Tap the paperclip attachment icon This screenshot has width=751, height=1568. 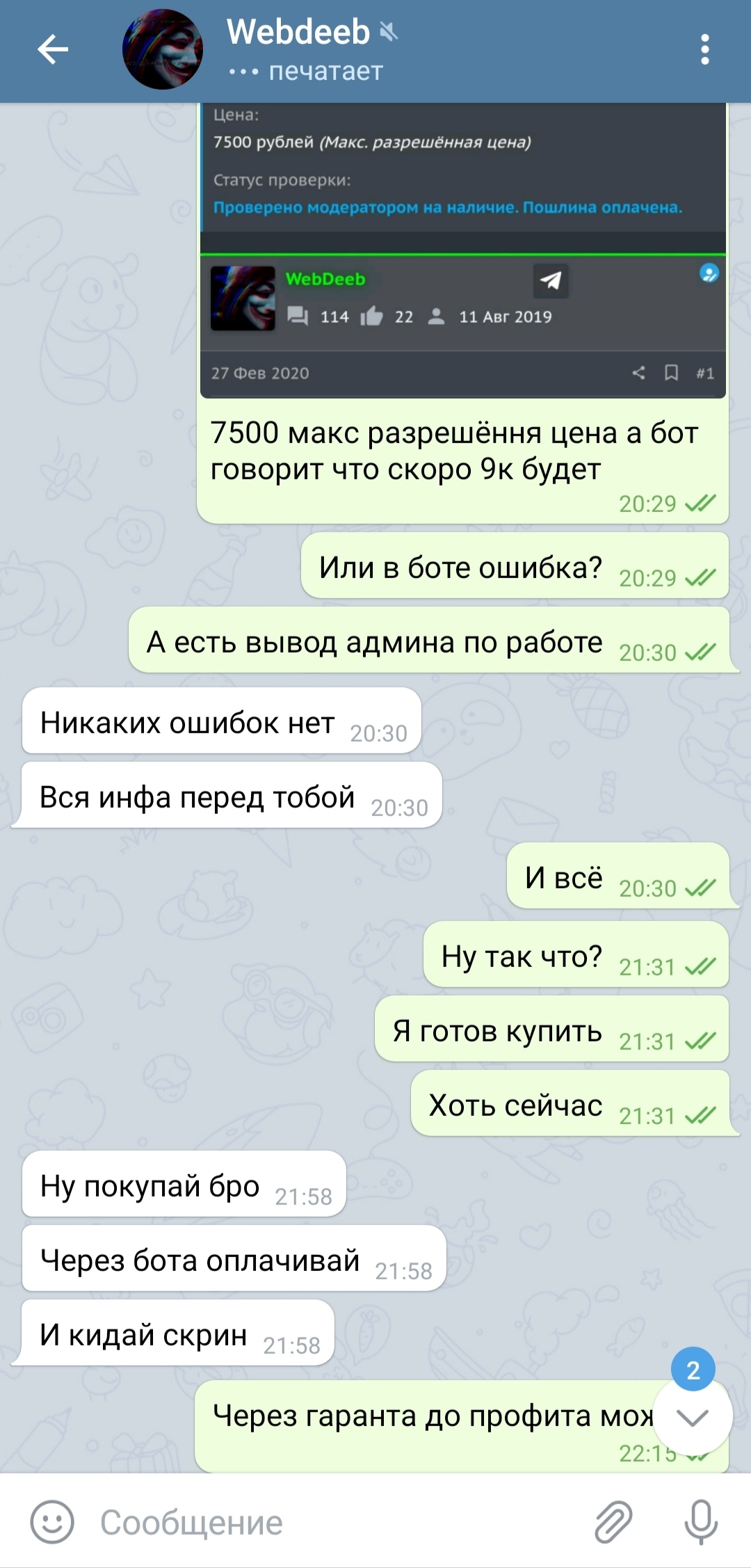tap(613, 1521)
